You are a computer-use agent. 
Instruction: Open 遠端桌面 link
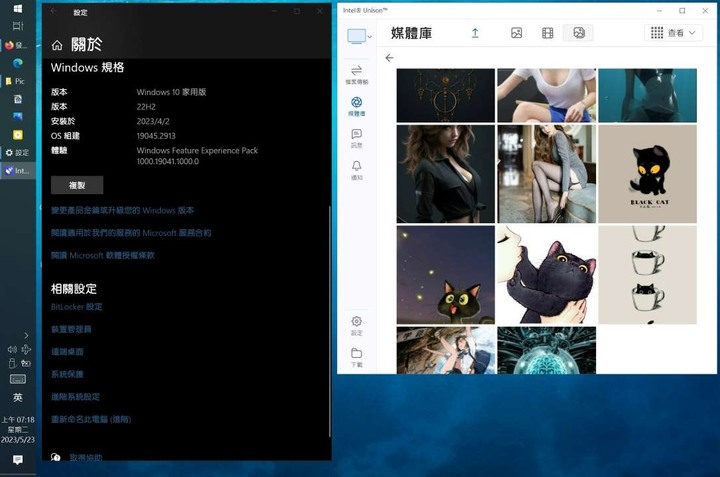point(68,352)
